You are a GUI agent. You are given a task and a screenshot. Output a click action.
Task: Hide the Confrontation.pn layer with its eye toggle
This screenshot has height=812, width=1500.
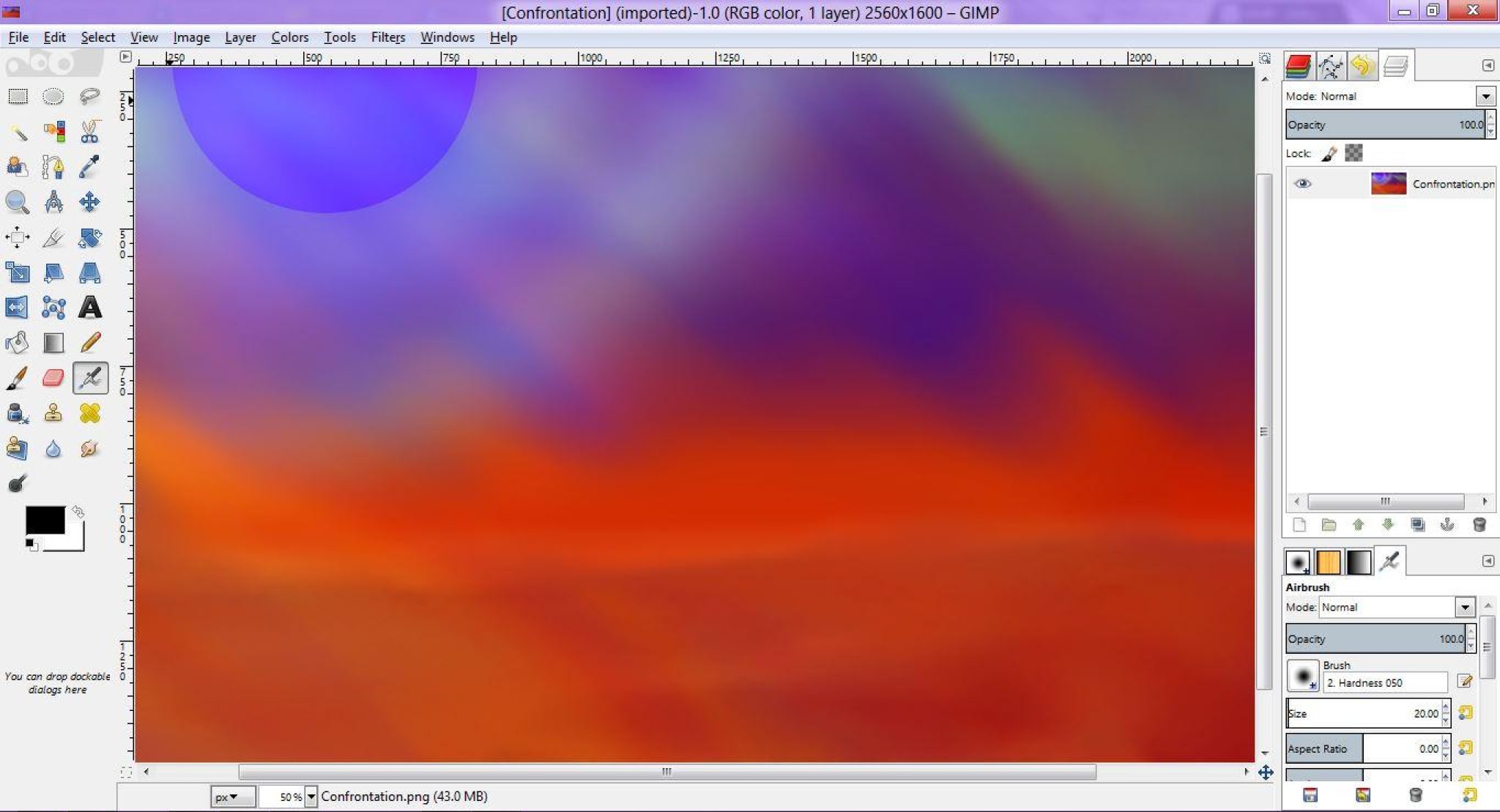1304,183
